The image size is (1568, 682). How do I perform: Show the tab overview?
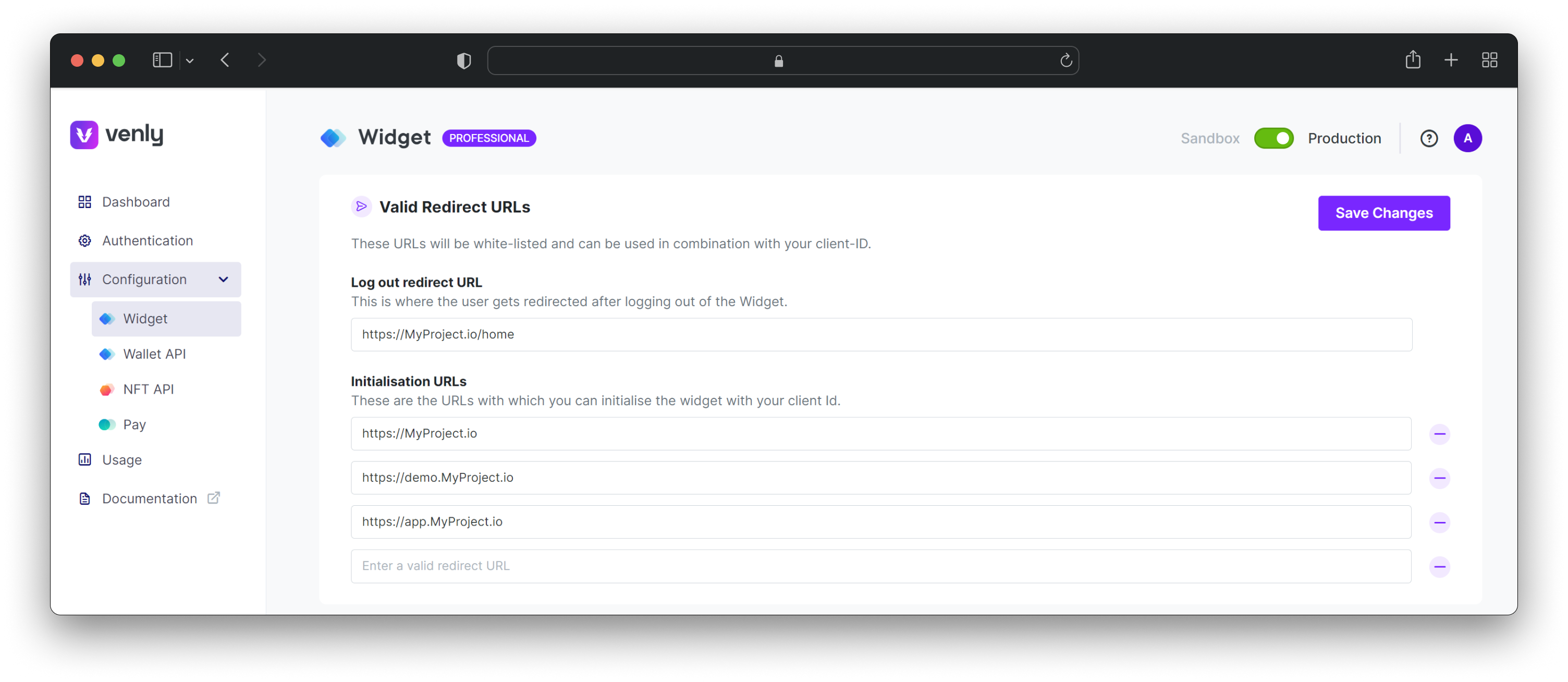coord(1489,60)
